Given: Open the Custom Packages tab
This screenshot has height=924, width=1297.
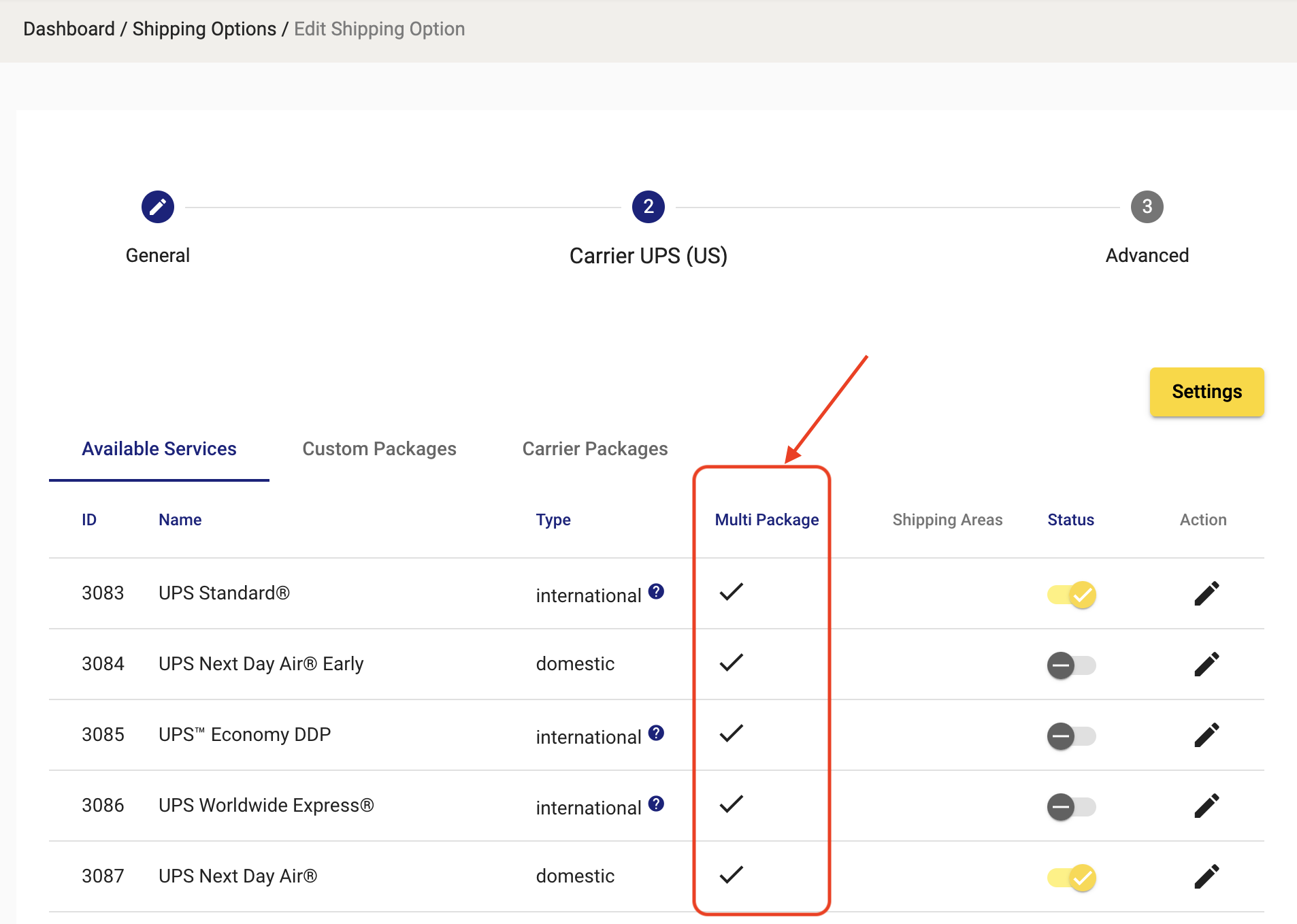Looking at the screenshot, I should click(379, 449).
